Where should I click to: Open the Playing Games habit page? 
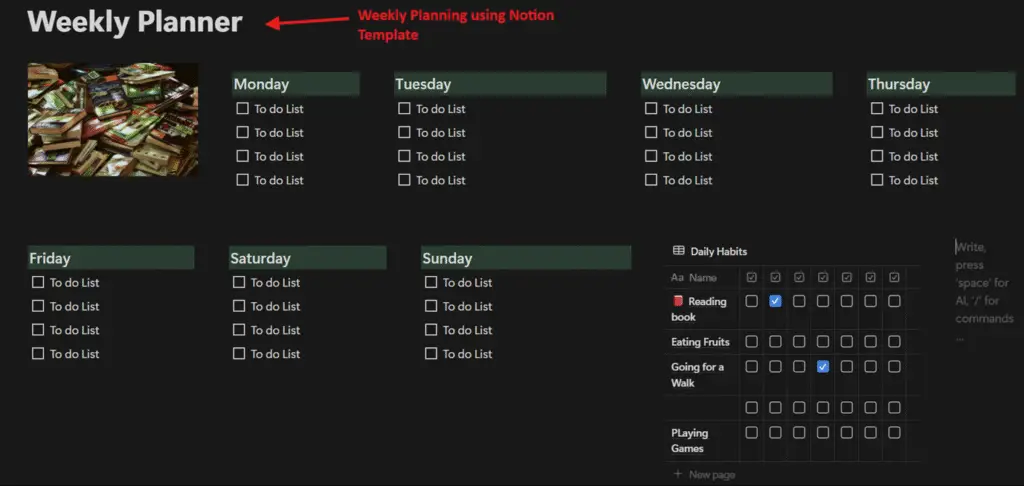pyautogui.click(x=689, y=440)
